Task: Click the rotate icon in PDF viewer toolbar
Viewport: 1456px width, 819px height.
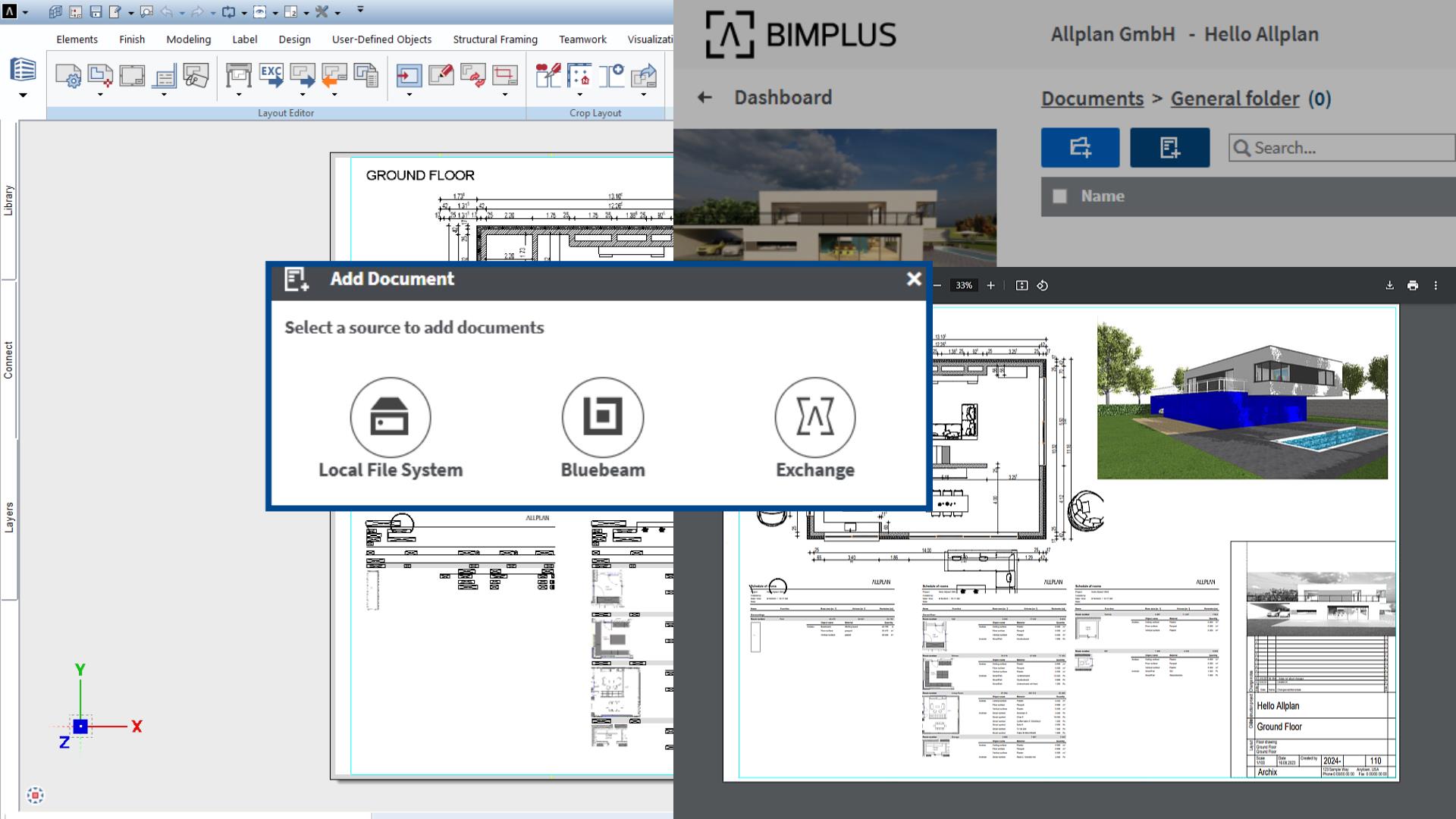Action: coord(1043,286)
